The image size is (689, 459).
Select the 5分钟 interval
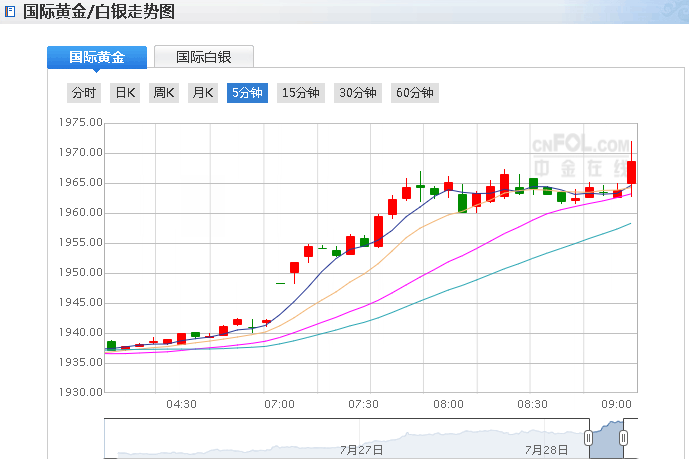247,93
